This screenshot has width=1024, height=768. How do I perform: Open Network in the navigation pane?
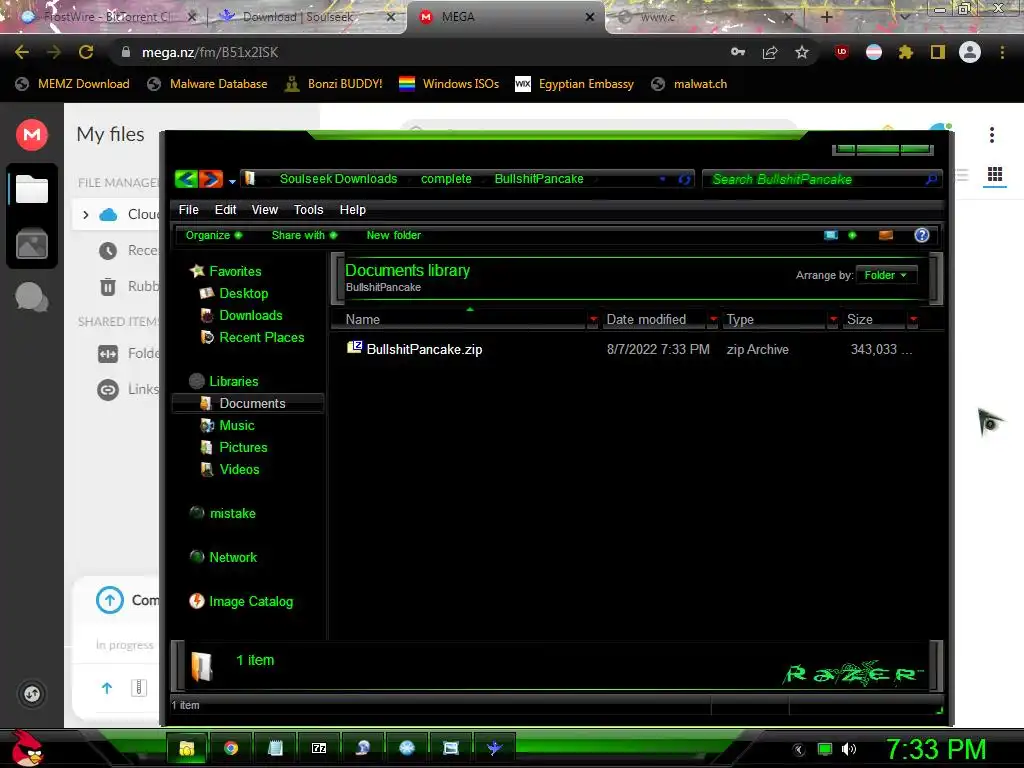point(223,557)
